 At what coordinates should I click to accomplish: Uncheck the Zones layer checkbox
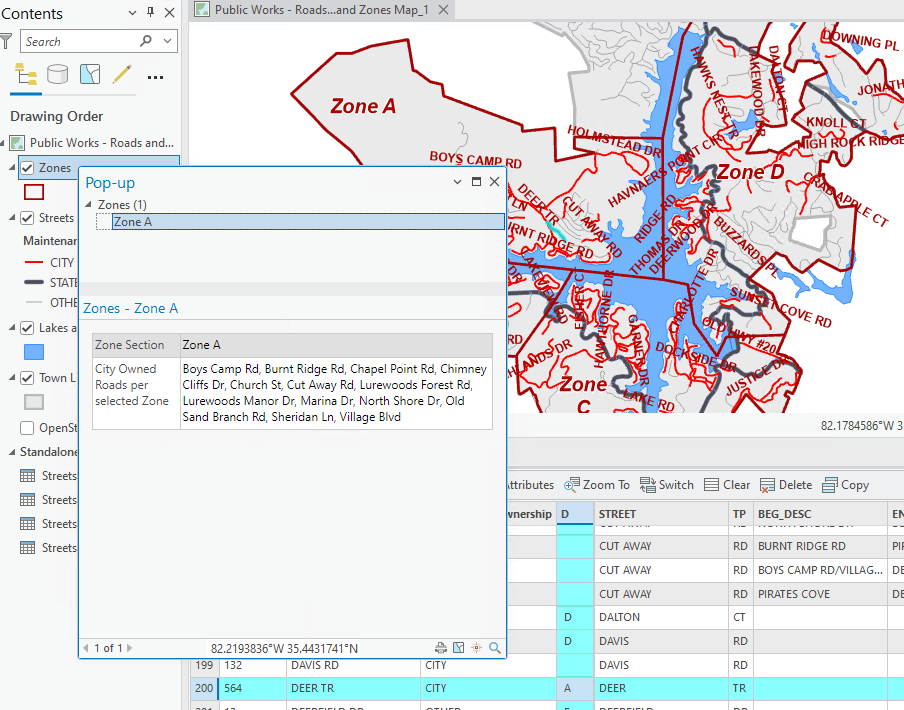[28, 168]
